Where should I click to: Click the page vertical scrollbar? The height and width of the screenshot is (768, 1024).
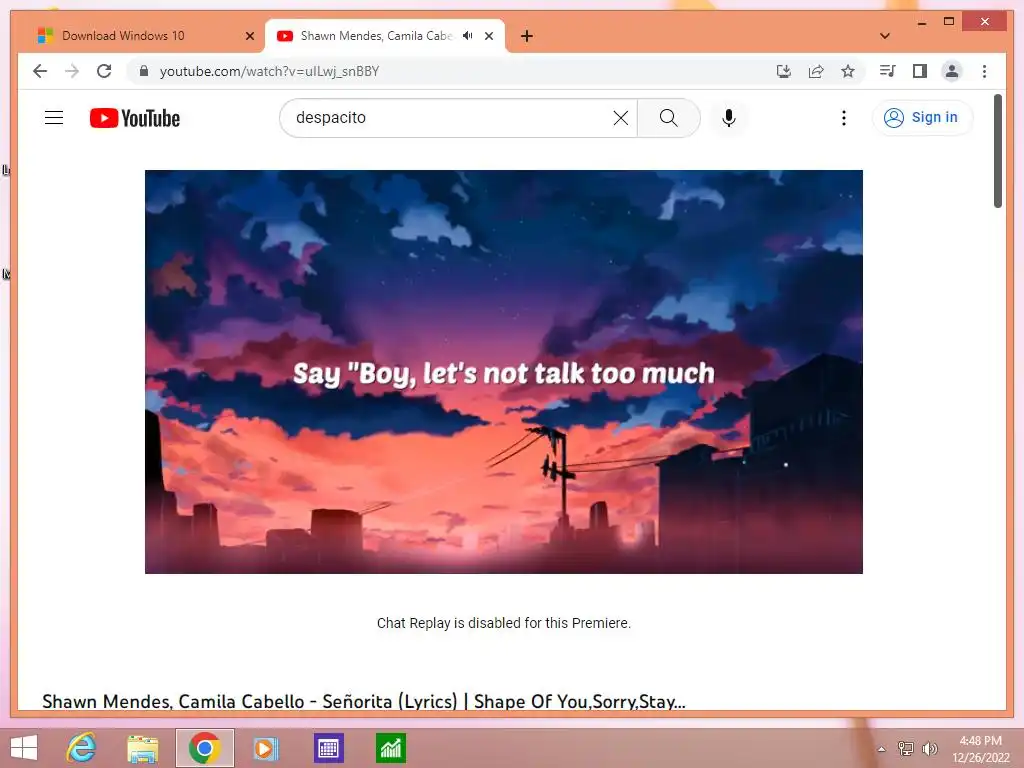[x=997, y=151]
